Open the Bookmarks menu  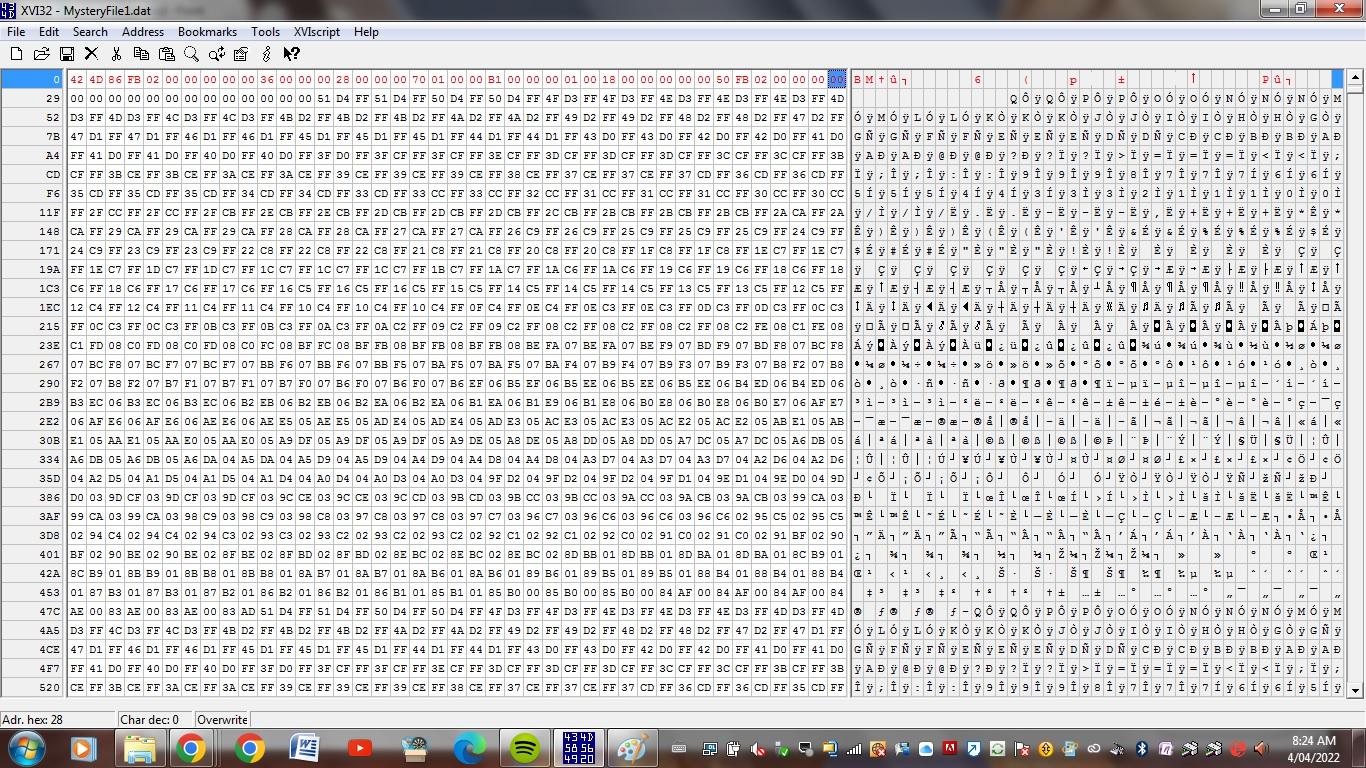[207, 31]
